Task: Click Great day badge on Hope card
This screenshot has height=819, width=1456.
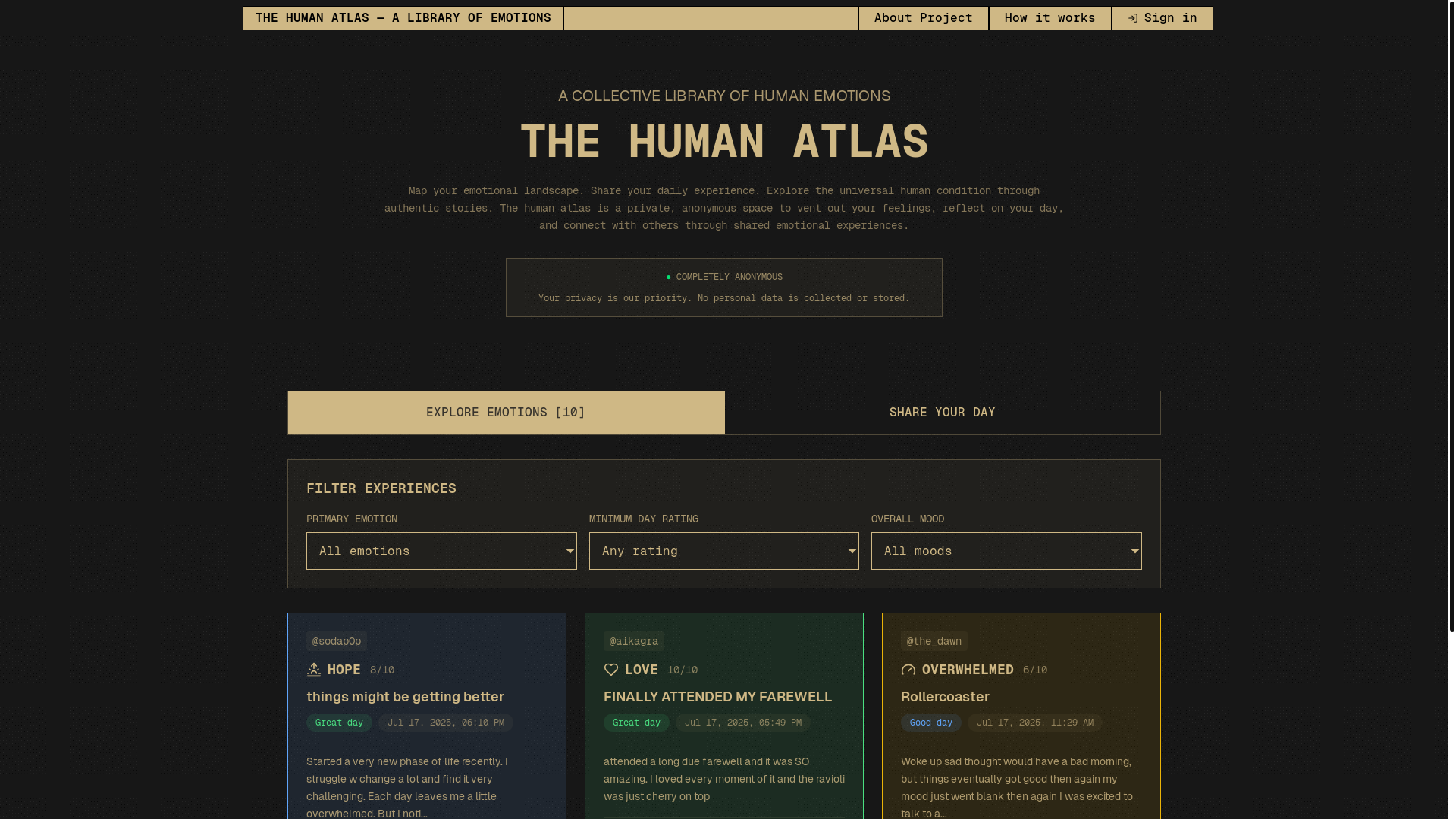Action: point(339,723)
